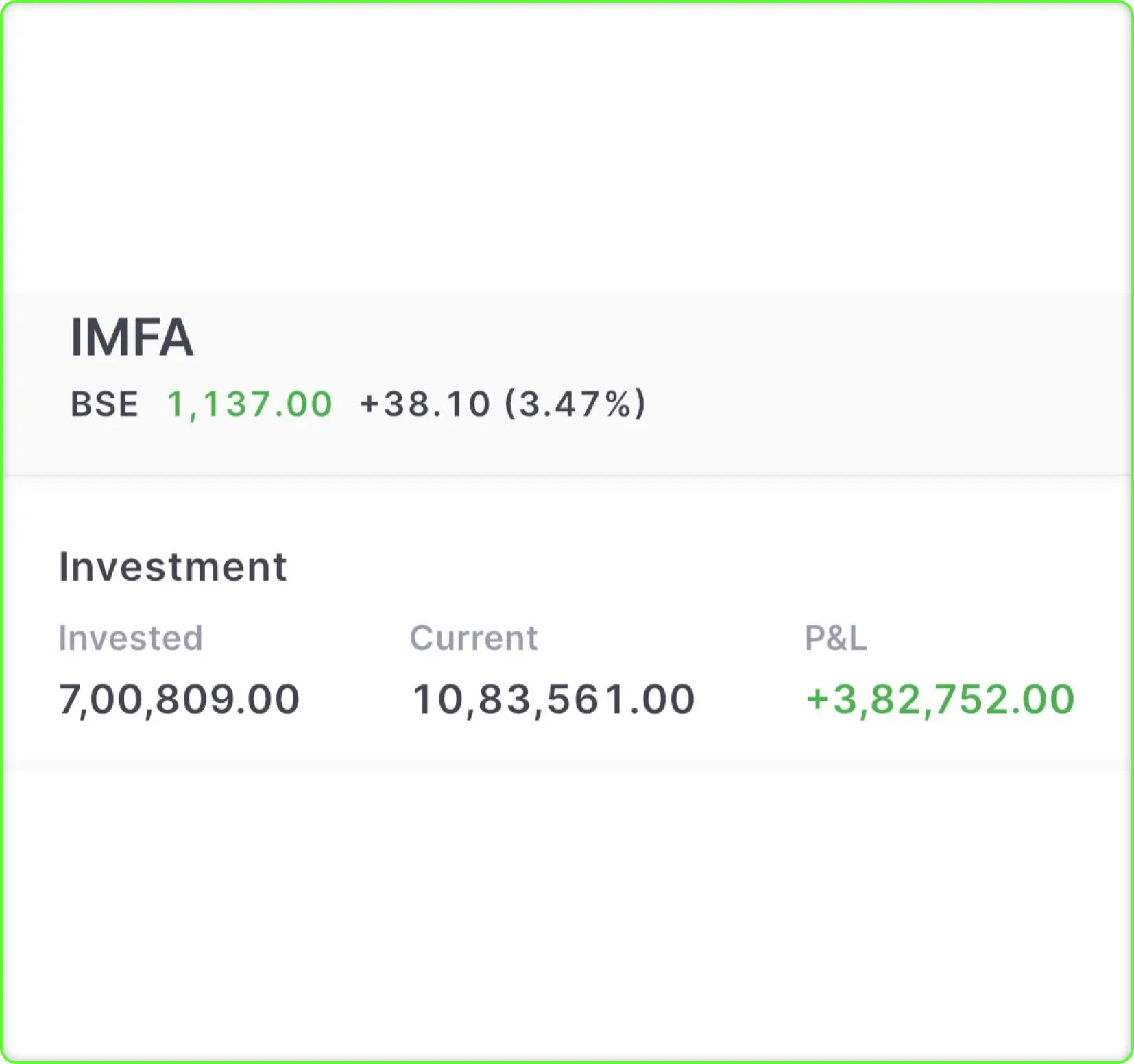Tap the 10,83,561.00 current value
Image resolution: width=1134 pixels, height=1064 pixels.
click(554, 699)
